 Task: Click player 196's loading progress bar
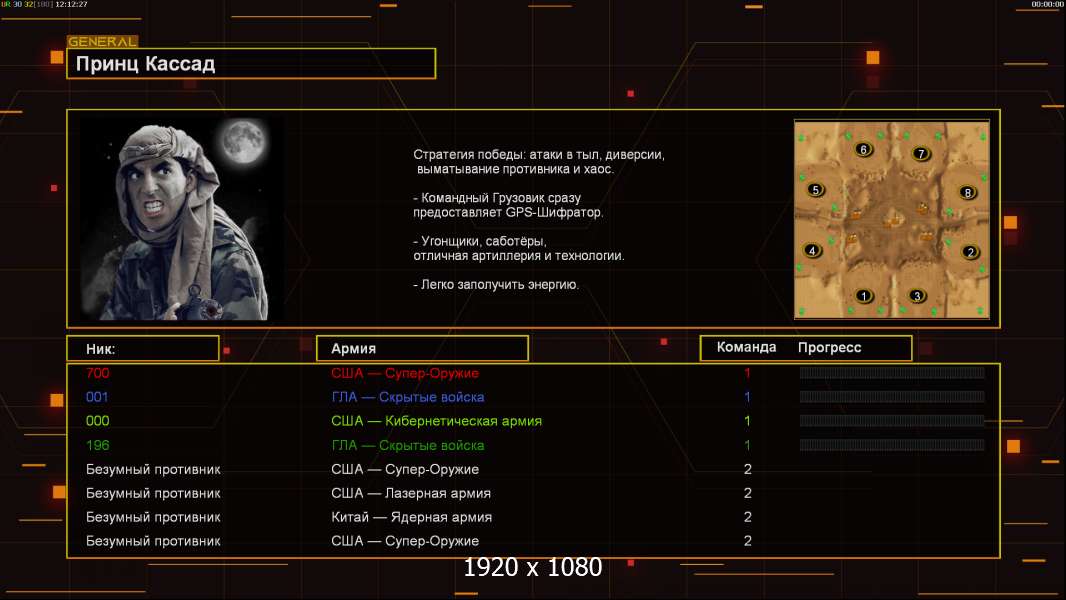[892, 445]
